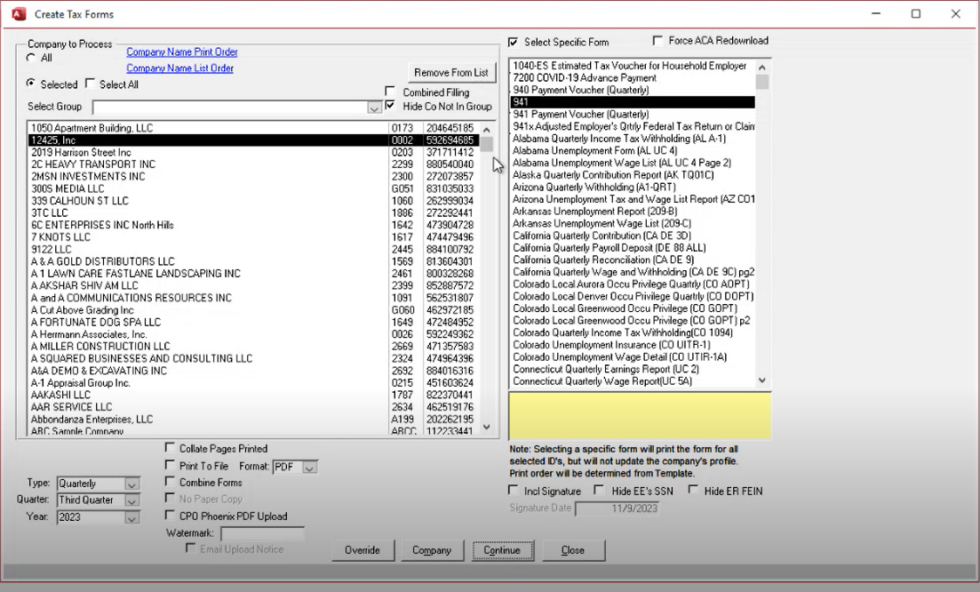Open Company Name List Order link
This screenshot has width=980, height=592.
coord(180,69)
